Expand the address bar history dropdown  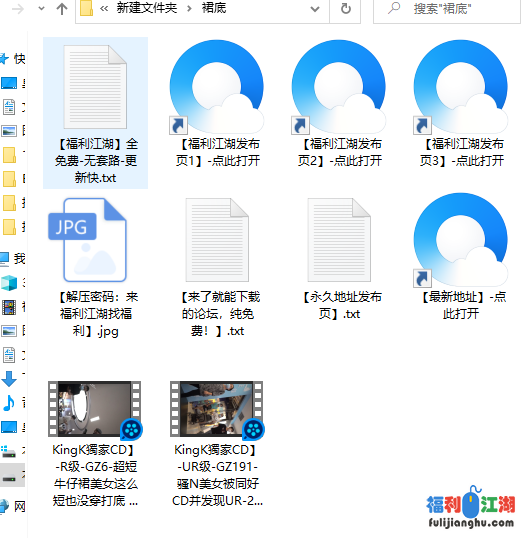tap(315, 9)
